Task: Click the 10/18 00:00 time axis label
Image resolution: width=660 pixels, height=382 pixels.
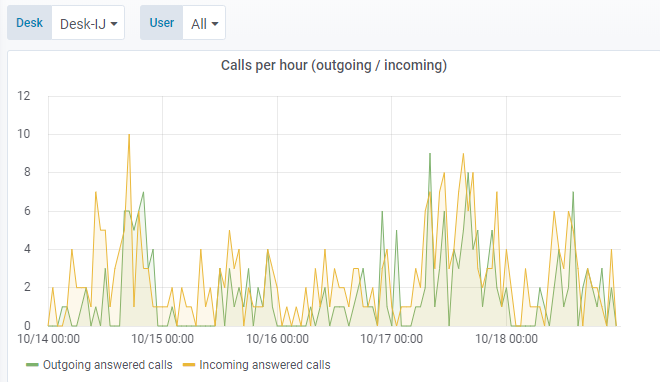Action: (x=506, y=339)
